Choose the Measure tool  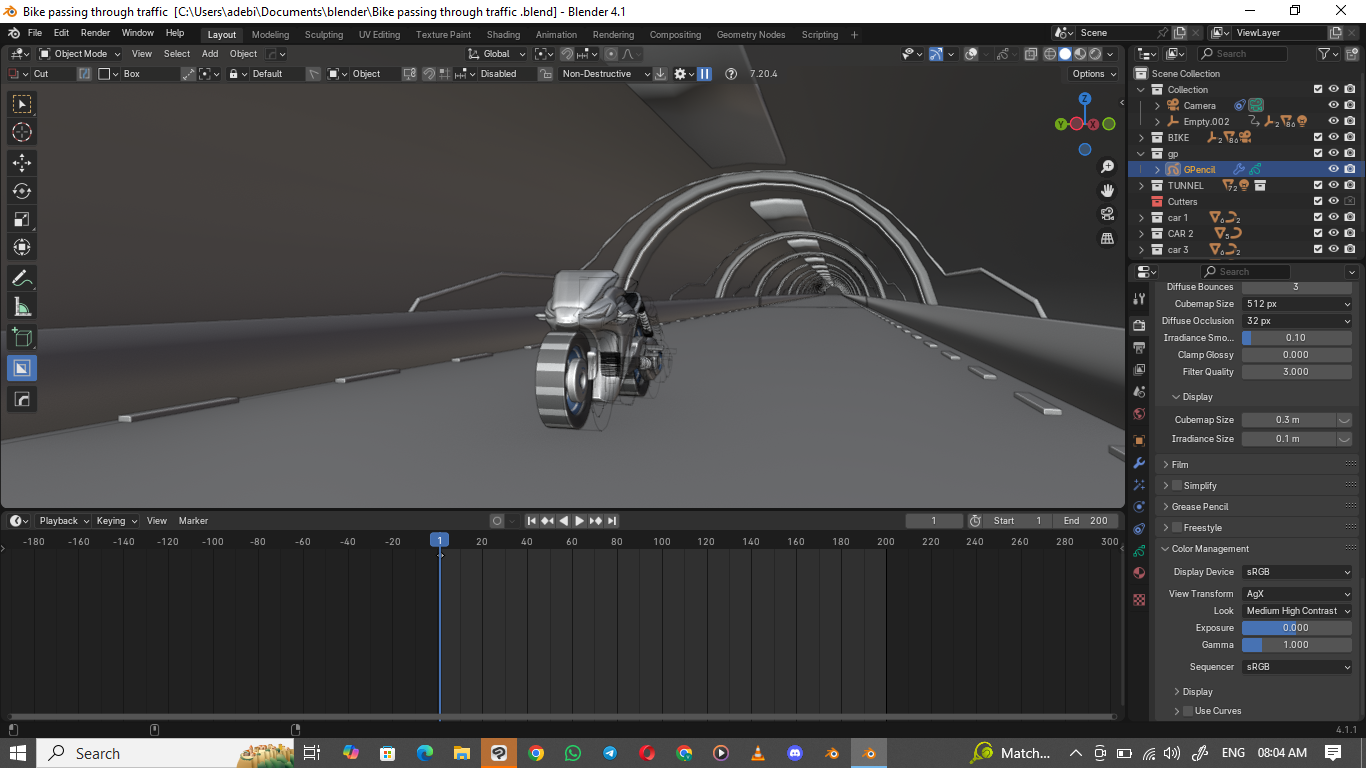click(x=22, y=307)
